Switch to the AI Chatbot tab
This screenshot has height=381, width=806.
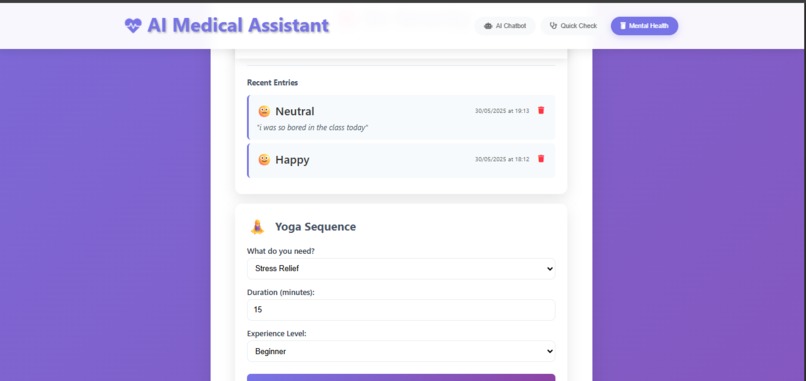(x=505, y=26)
